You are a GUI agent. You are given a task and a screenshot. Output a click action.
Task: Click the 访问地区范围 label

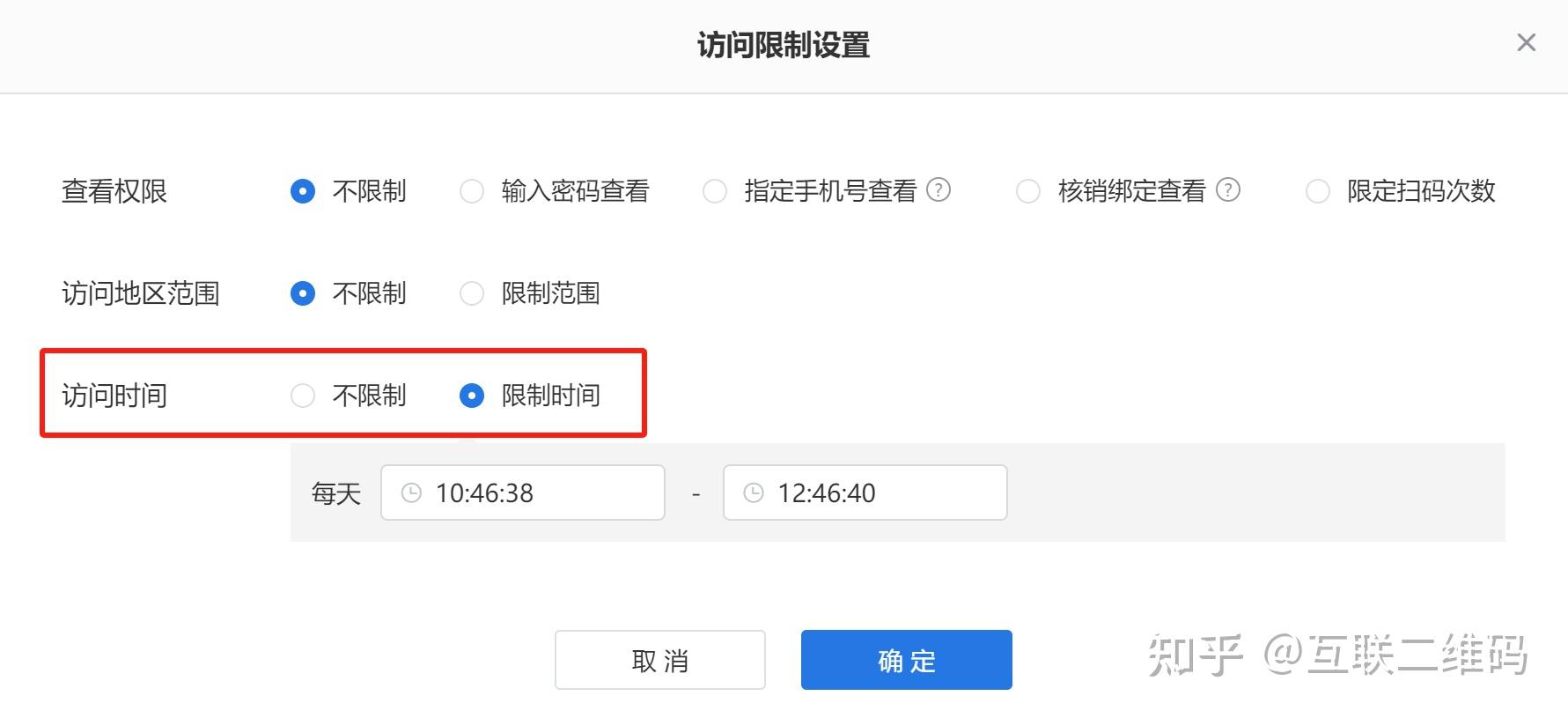(x=141, y=293)
